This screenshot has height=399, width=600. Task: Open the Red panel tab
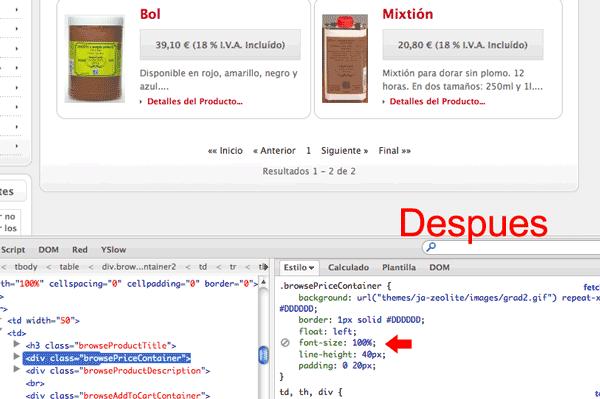tap(80, 250)
